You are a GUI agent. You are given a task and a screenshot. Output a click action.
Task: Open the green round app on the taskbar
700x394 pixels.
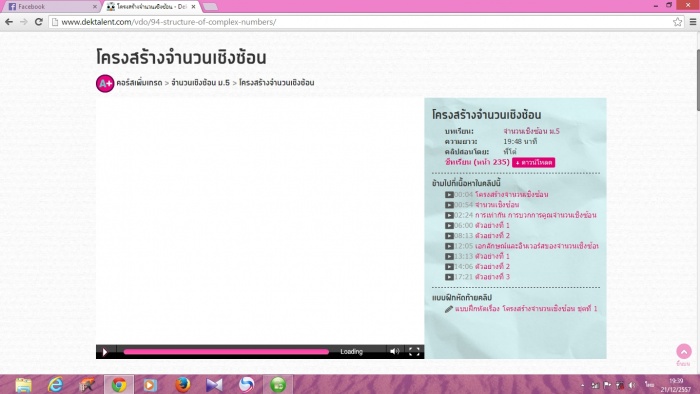click(278, 385)
